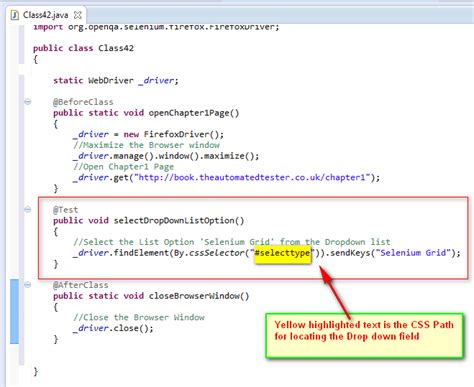Click '//Maximize the Browser window' comment

(x=146, y=145)
